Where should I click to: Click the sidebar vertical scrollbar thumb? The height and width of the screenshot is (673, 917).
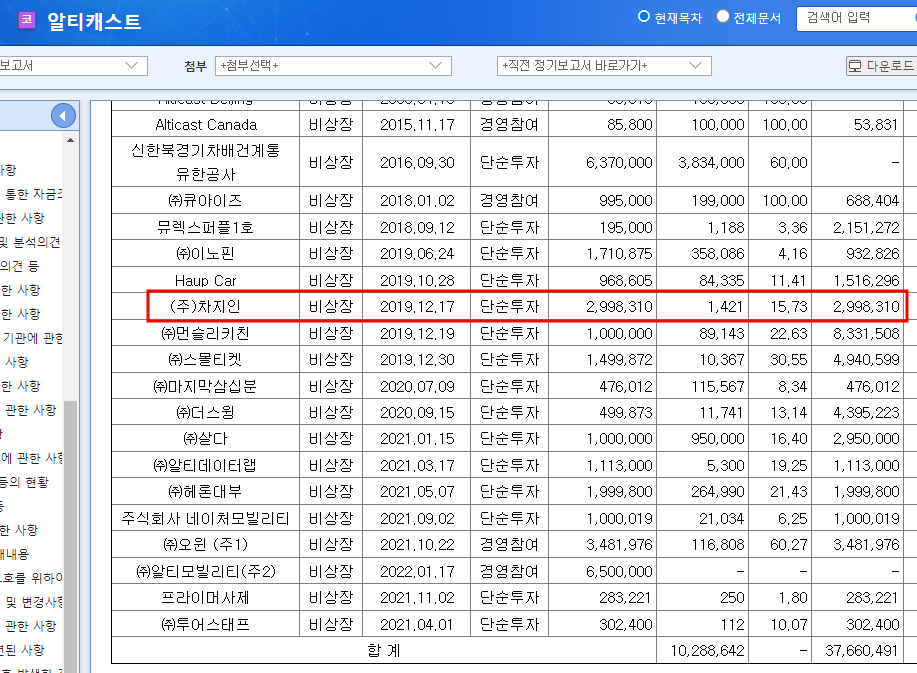click(x=70, y=535)
